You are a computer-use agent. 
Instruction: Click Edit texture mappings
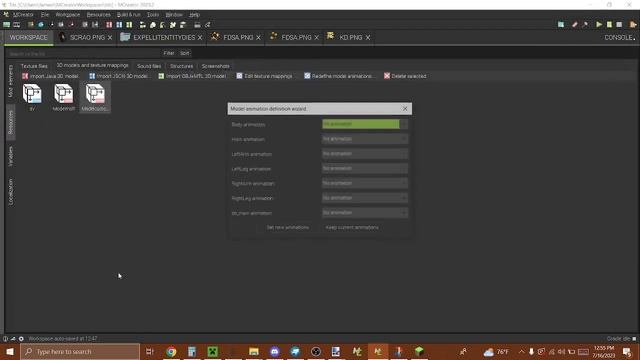pos(264,76)
